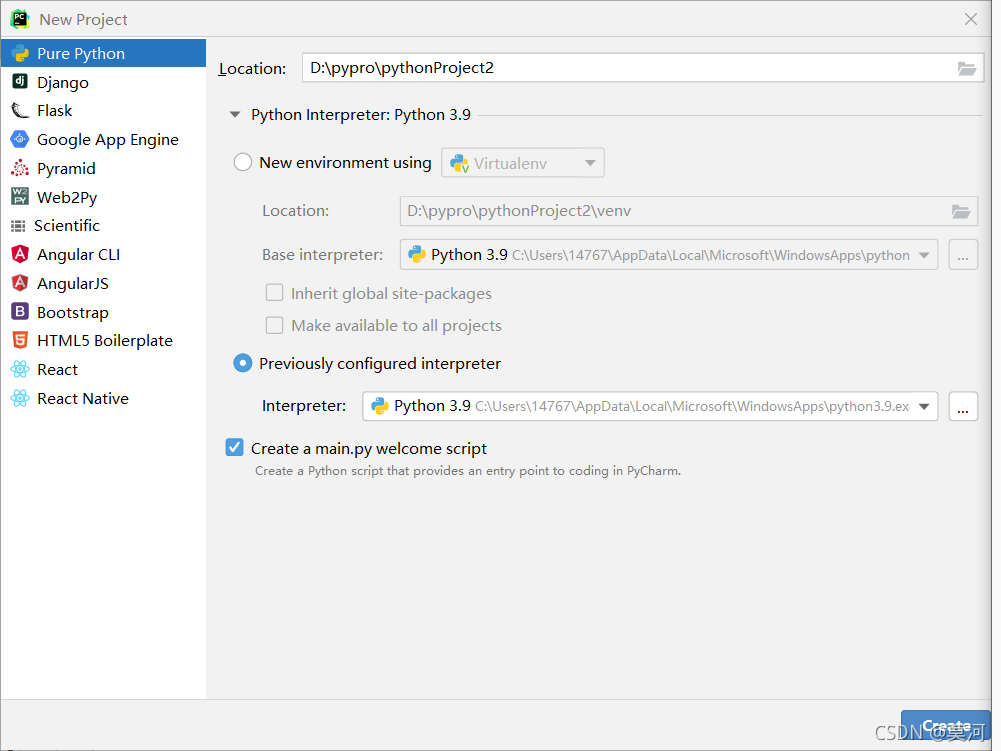Image resolution: width=1001 pixels, height=751 pixels.
Task: Collapse the Python Interpreter section
Action: [x=235, y=115]
